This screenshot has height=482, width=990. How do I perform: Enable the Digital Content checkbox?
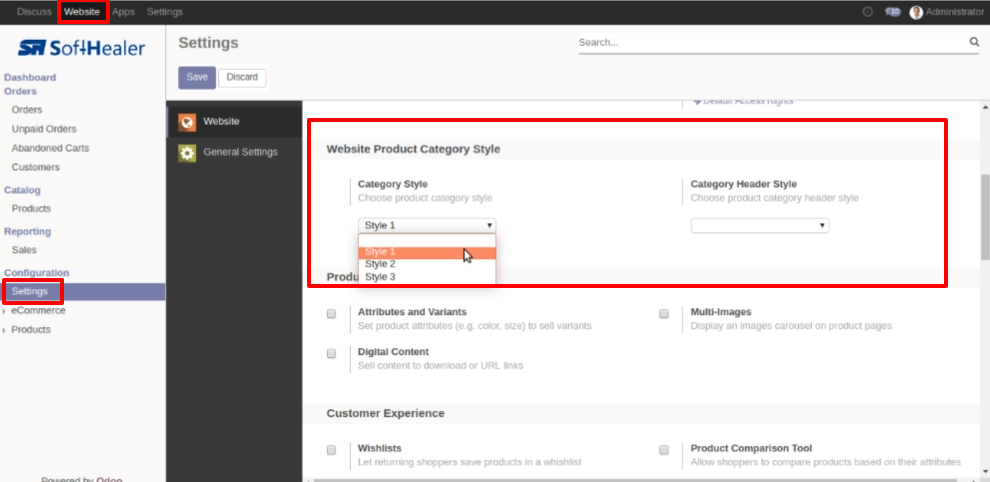(x=331, y=354)
